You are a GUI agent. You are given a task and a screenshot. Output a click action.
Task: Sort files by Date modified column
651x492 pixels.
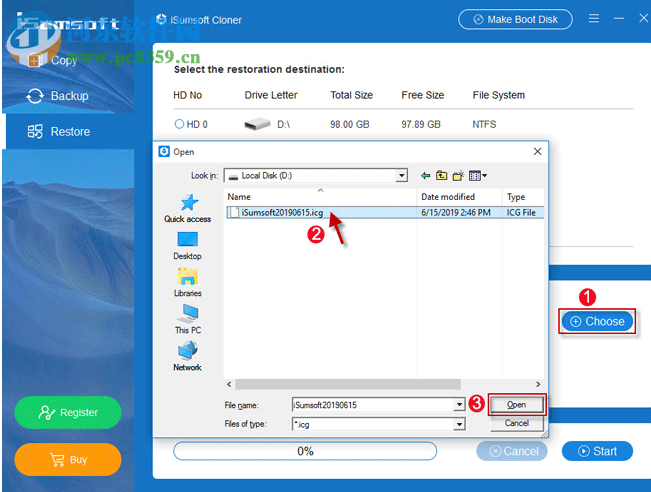459,197
